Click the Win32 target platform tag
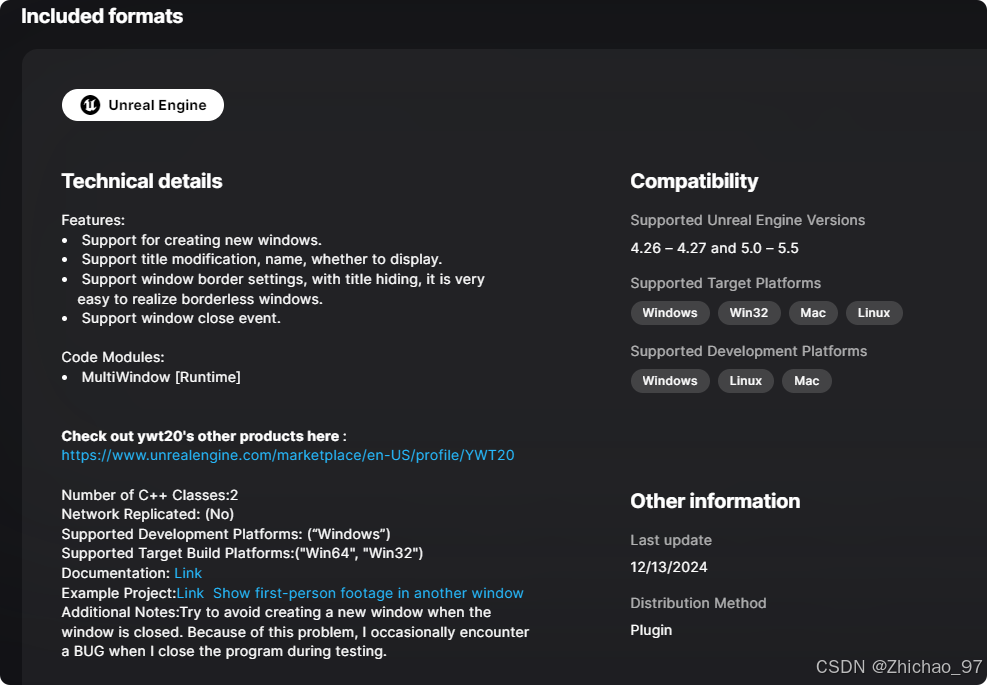Viewport: 987px width, 685px height. coord(749,313)
